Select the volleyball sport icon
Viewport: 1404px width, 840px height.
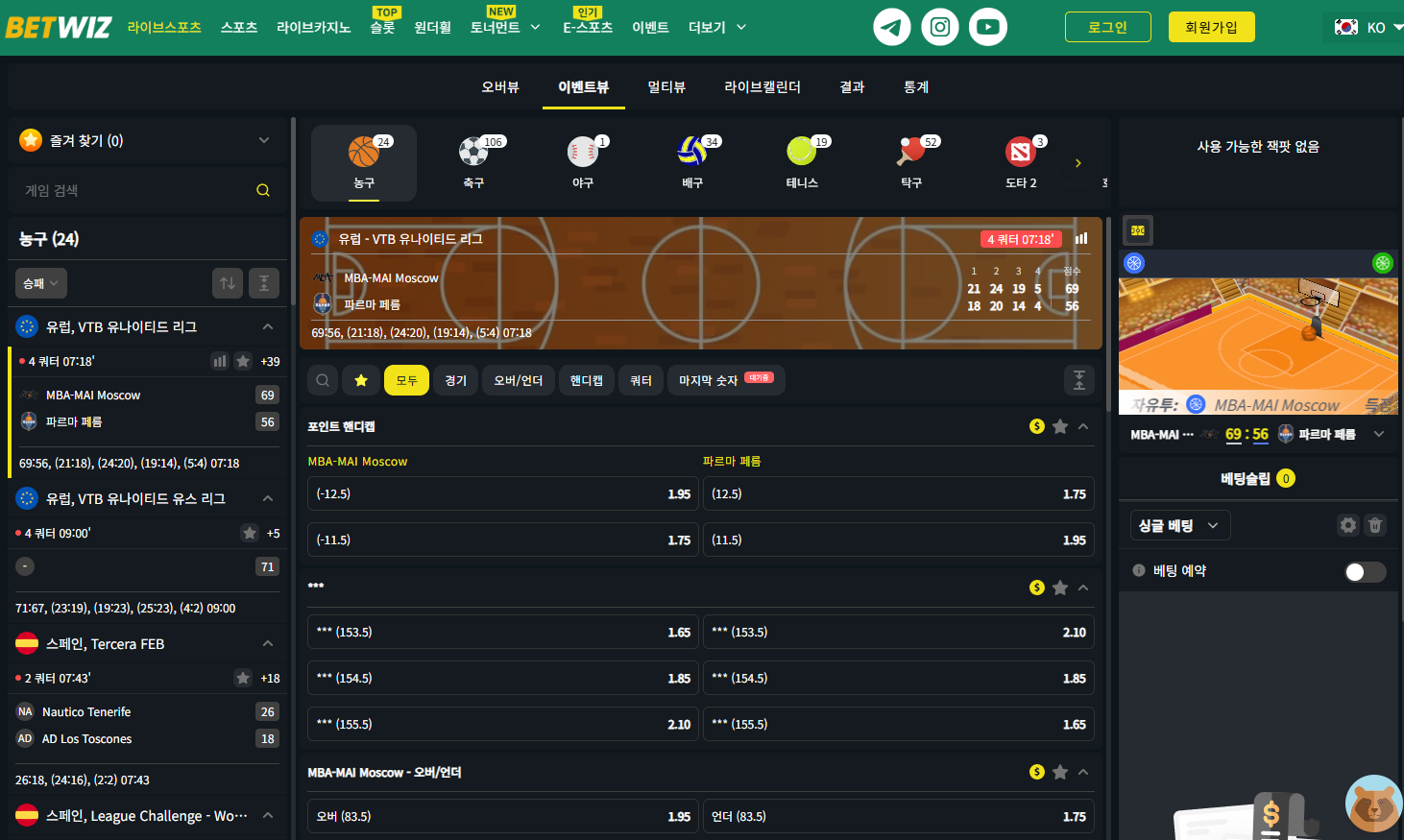tap(691, 152)
